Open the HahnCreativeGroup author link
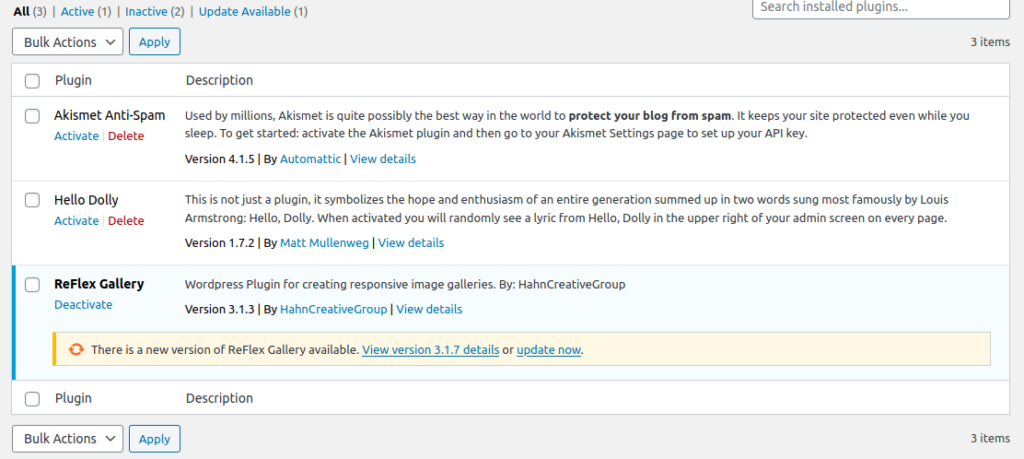This screenshot has height=459, width=1024. [334, 309]
